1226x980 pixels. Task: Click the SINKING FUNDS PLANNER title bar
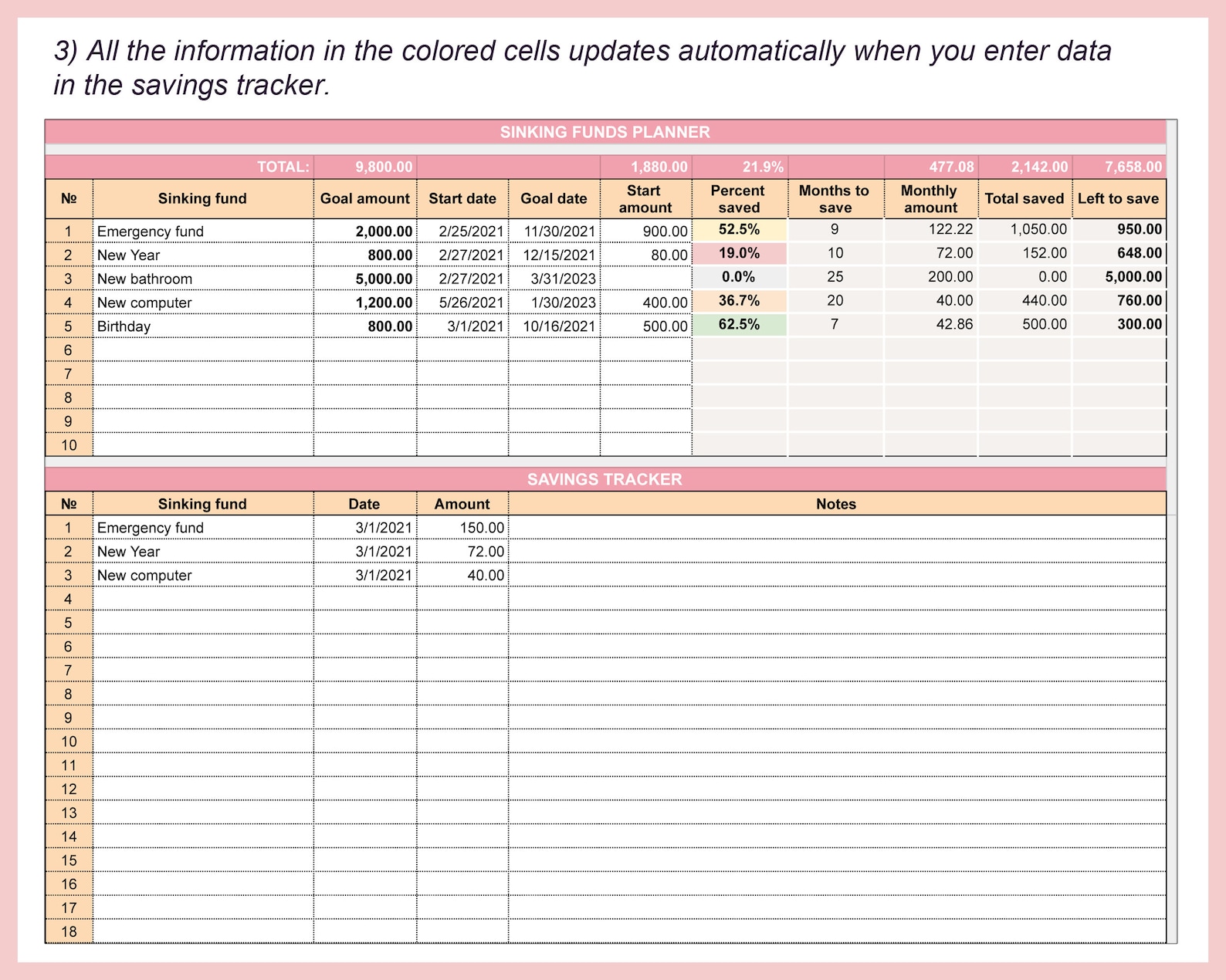coord(605,132)
